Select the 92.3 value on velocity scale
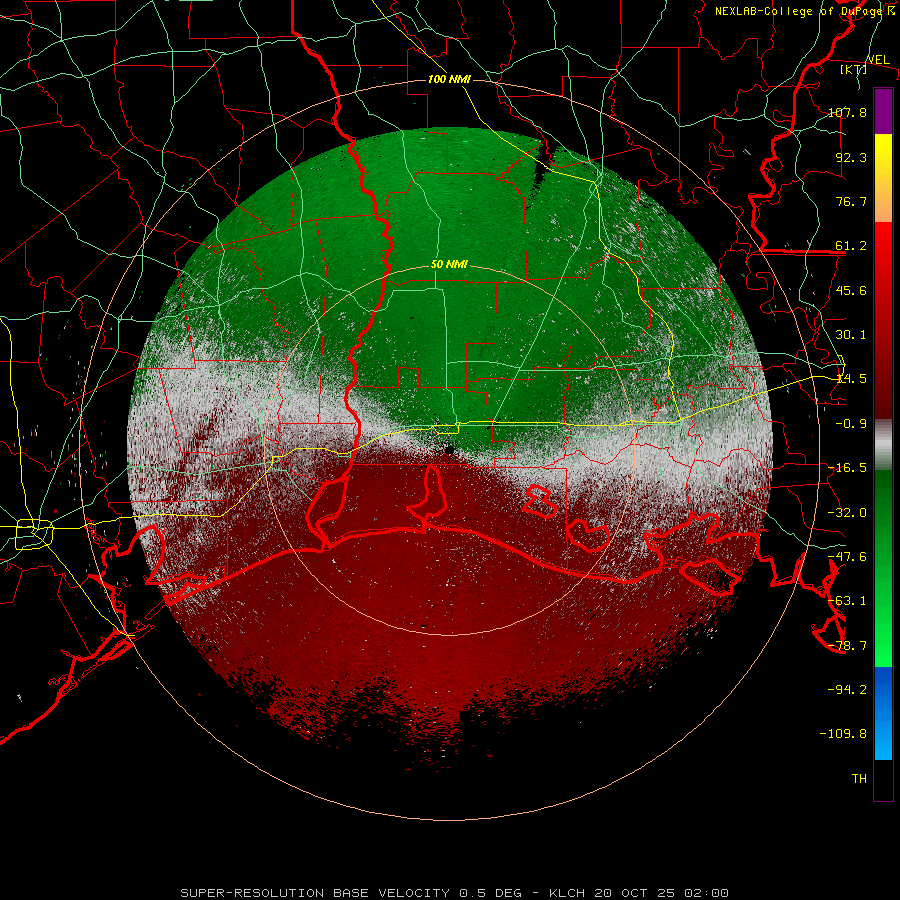Image resolution: width=900 pixels, height=900 pixels. tap(851, 157)
